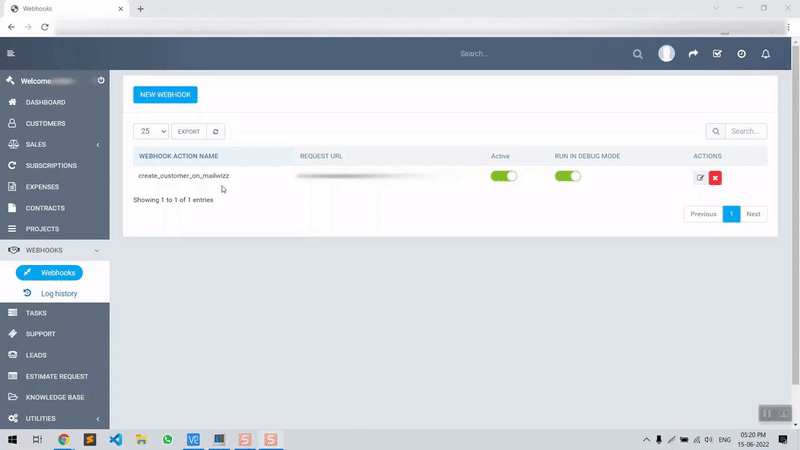Collapse sidebar with hamburger menu icon
The width and height of the screenshot is (800, 450).
(11, 54)
